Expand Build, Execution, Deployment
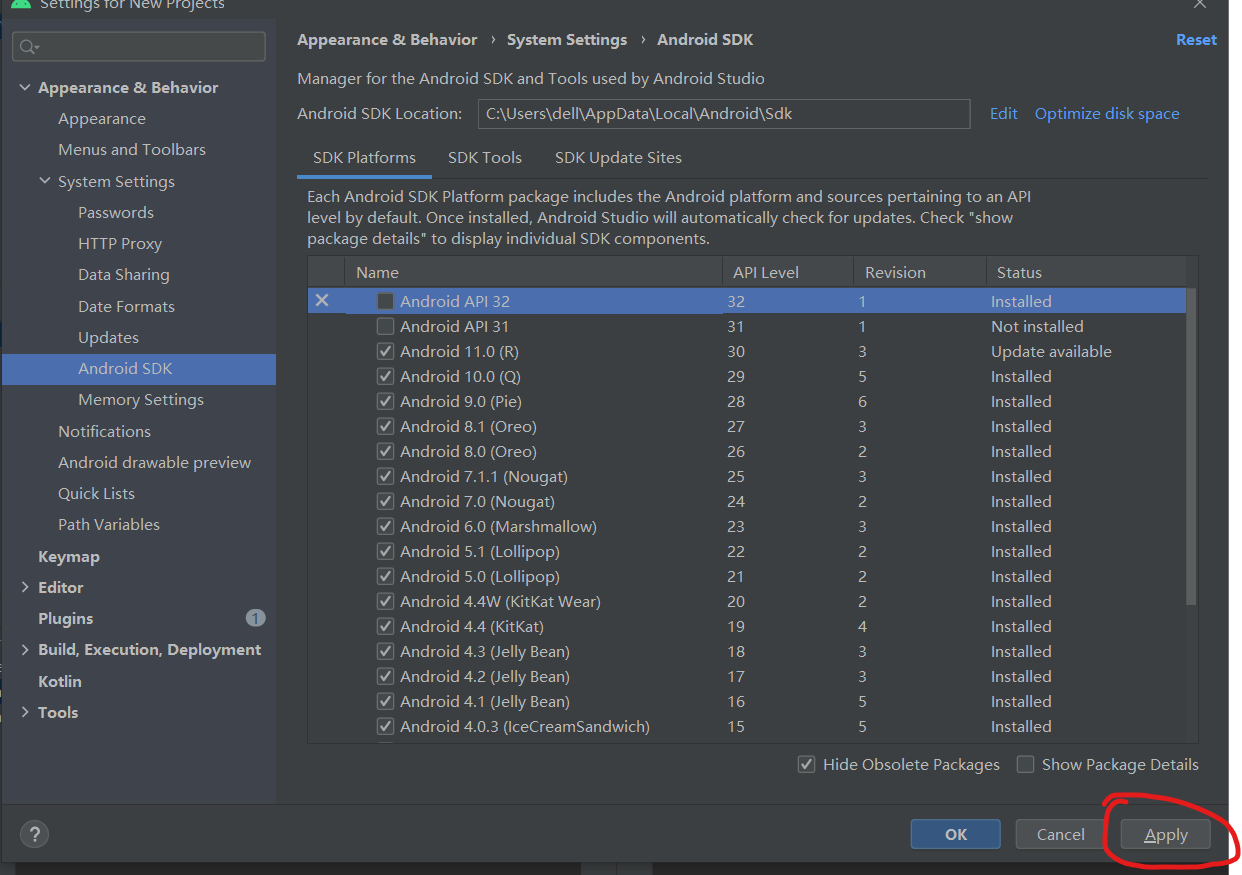 coord(24,649)
